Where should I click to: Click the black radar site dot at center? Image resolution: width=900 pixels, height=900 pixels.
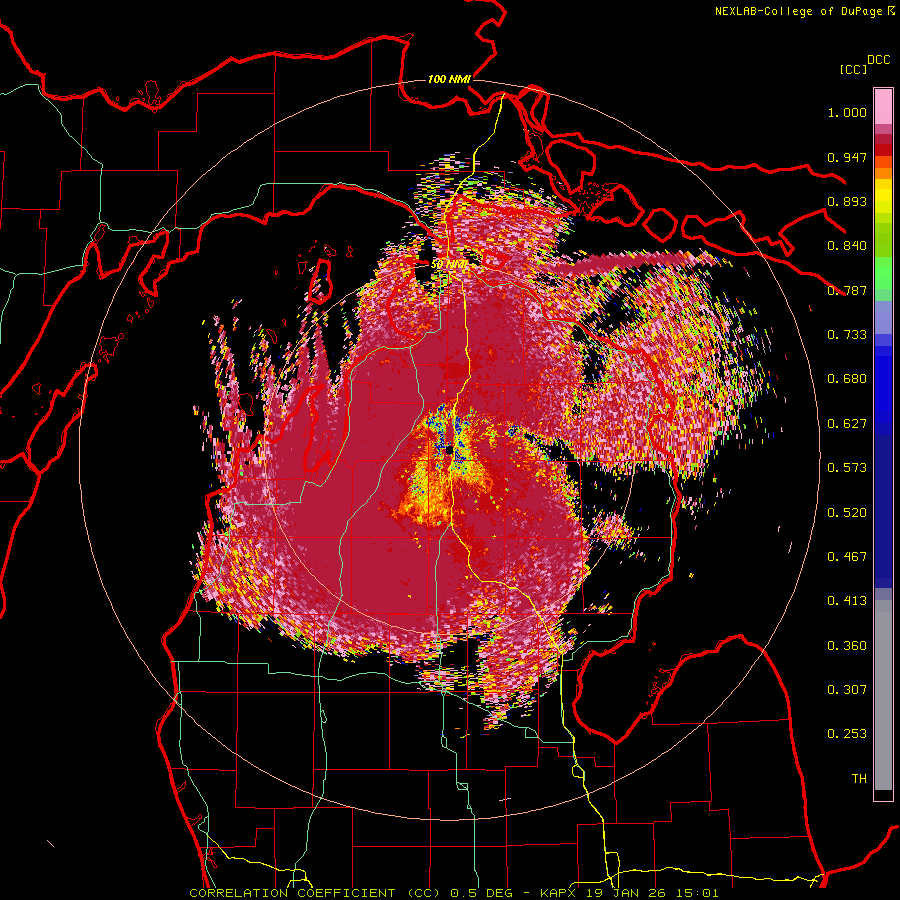pyautogui.click(x=449, y=451)
